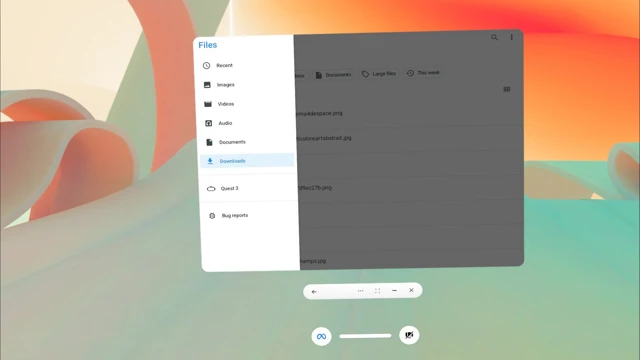Screen dimensions: 640x360
Task: Click the camera capture button
Action: pos(409,335)
